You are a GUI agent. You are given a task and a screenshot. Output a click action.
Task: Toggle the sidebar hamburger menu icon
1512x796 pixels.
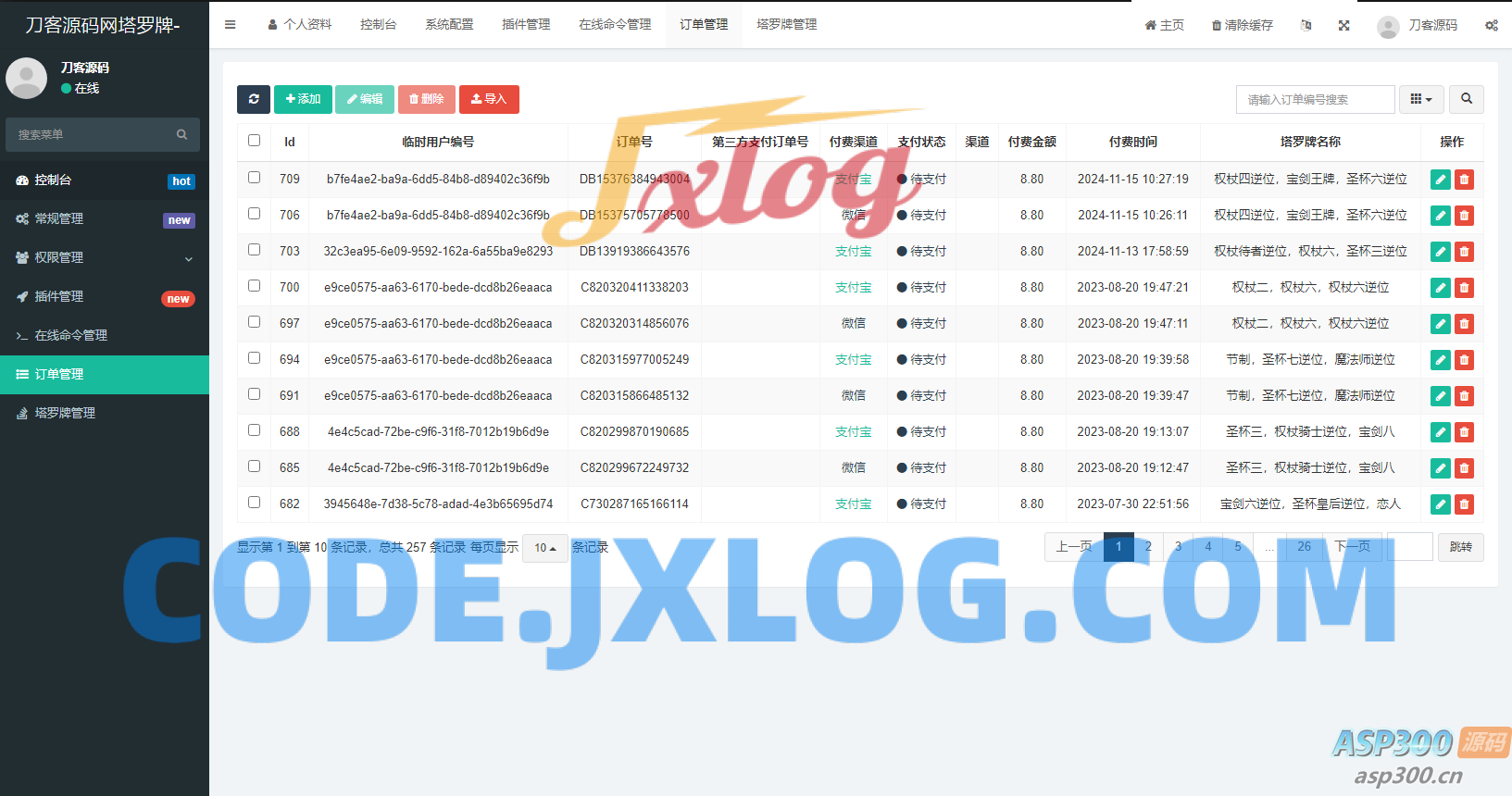(x=231, y=25)
